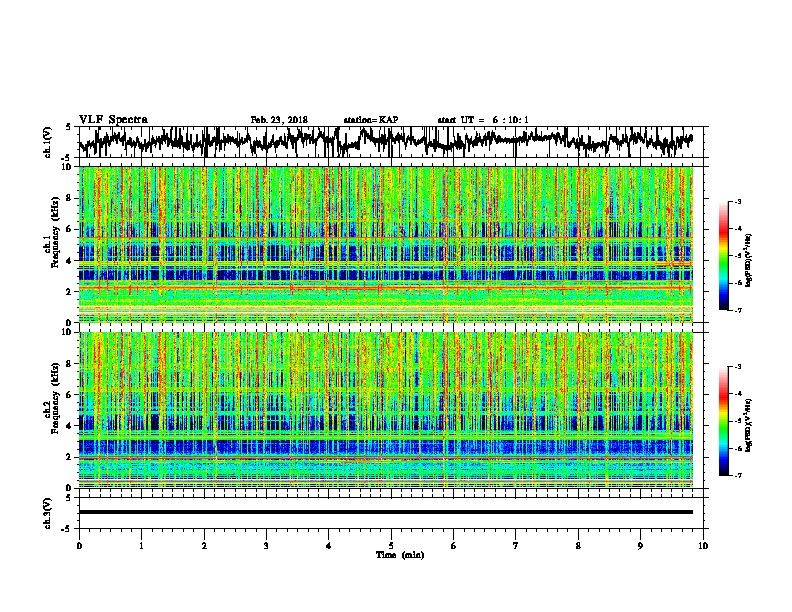
Task: Click time axis tick label "7"
Action: (516, 546)
